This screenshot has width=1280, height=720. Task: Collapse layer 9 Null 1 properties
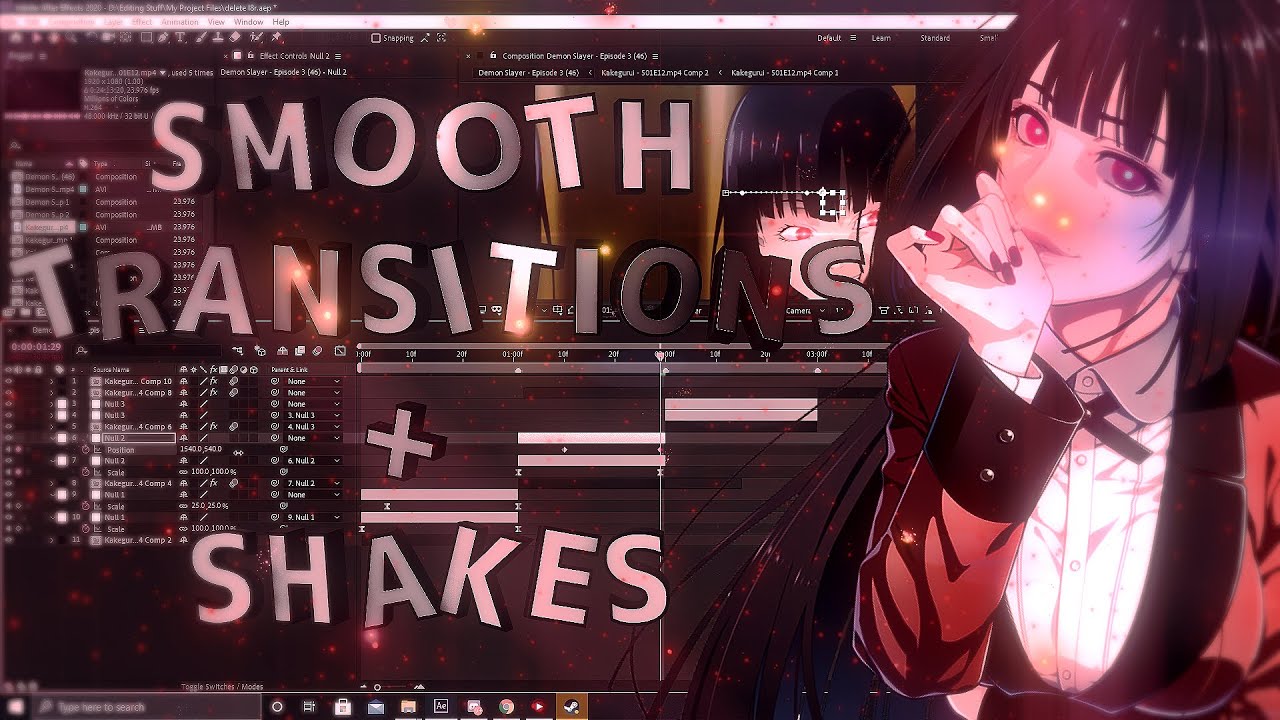point(52,495)
